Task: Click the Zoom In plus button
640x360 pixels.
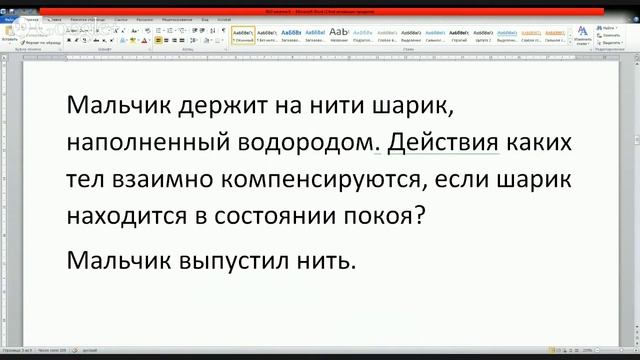Action: click(636, 350)
